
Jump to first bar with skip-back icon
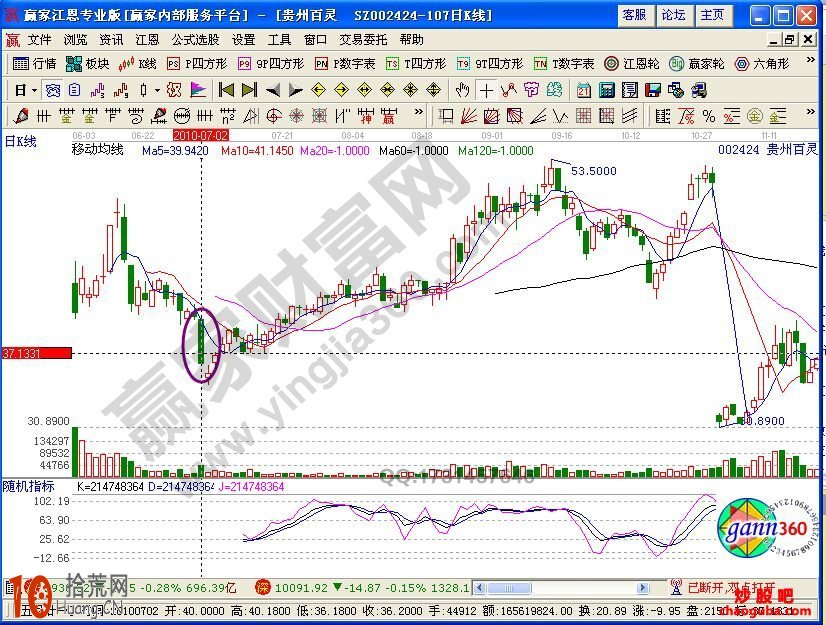(226, 91)
